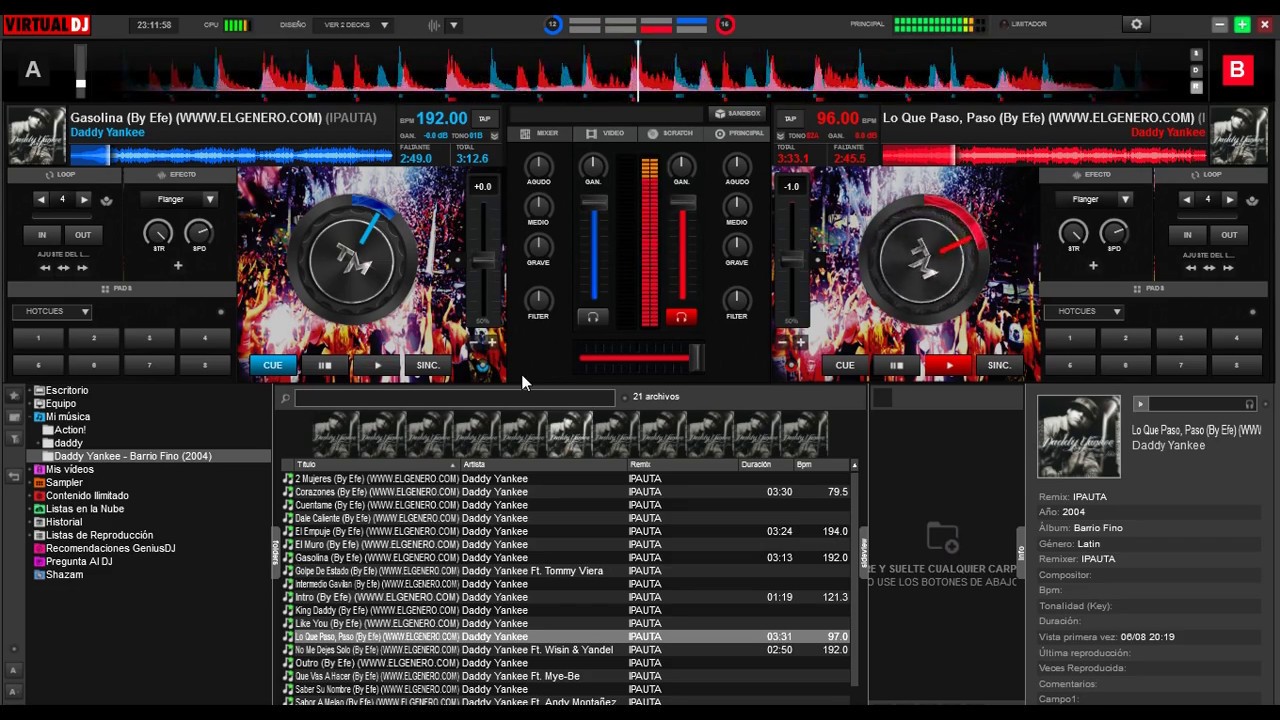1280x720 pixels.
Task: Click the info panel play preview icon
Action: 1140,404
